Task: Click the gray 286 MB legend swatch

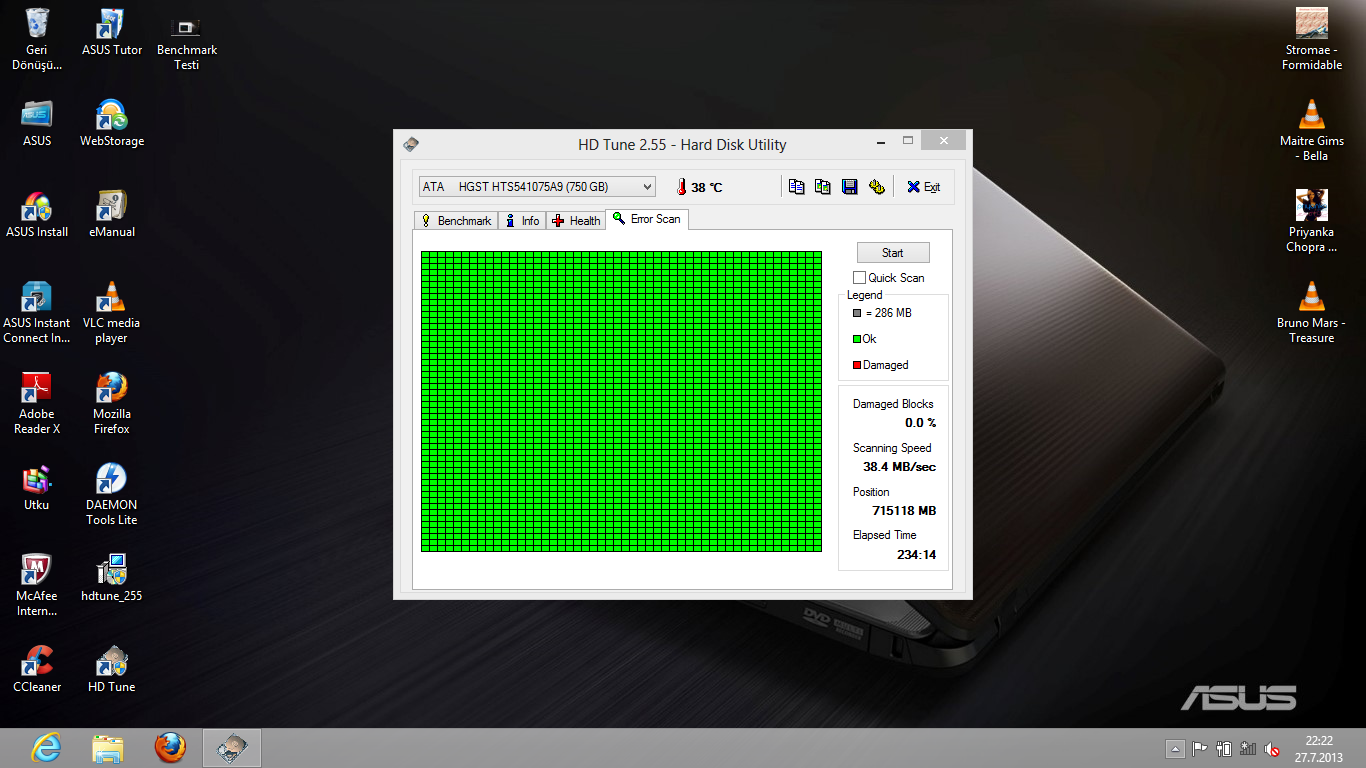Action: pyautogui.click(x=857, y=313)
